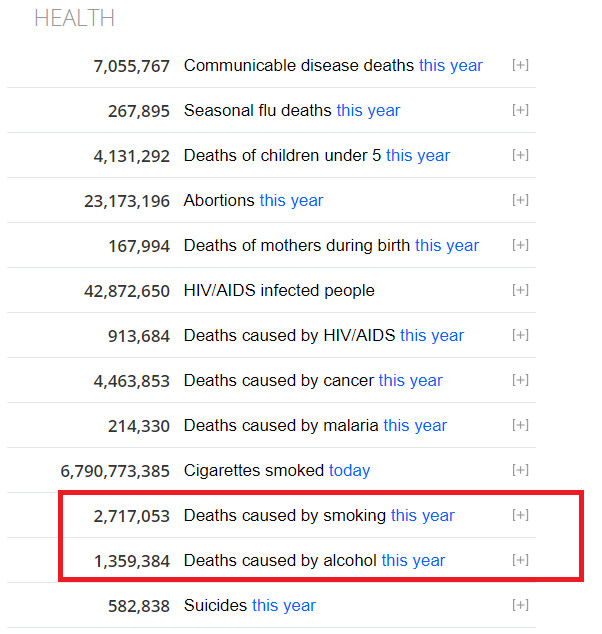Expand [+] next to Suicides row

[x=520, y=605]
